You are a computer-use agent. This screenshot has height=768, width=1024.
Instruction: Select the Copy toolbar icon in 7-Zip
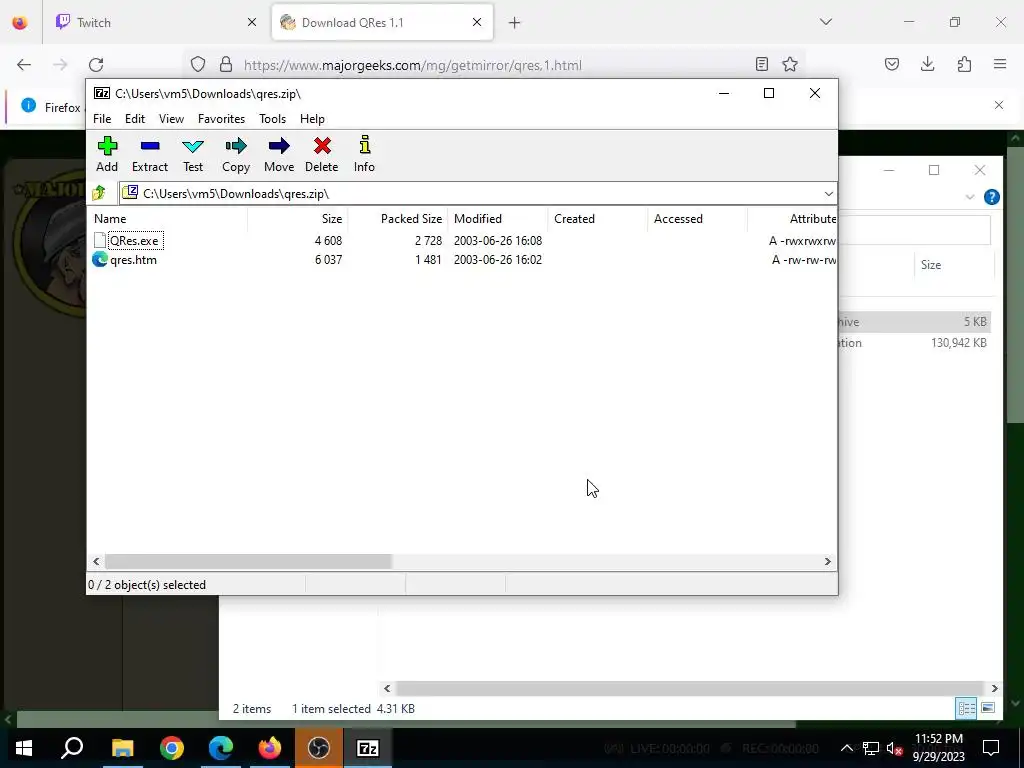(x=236, y=155)
